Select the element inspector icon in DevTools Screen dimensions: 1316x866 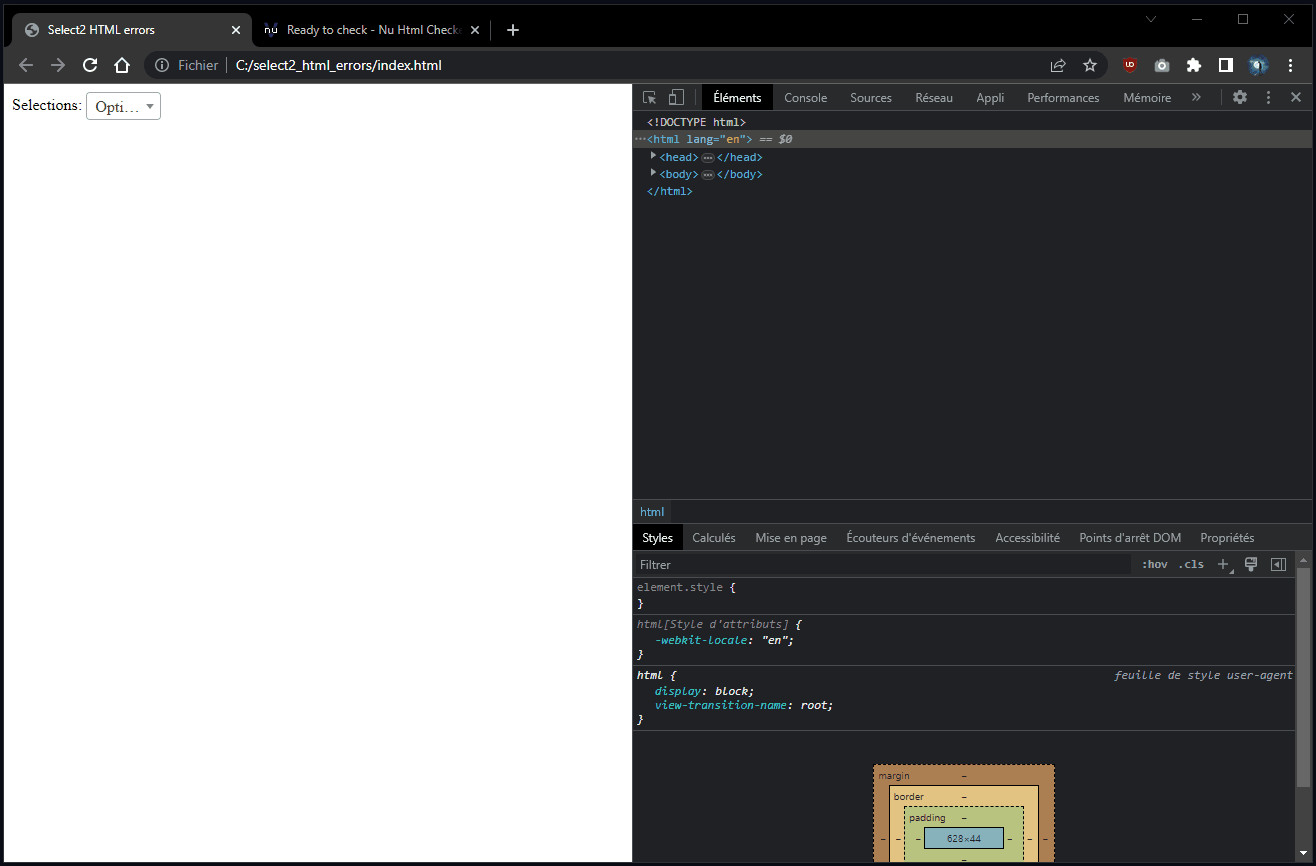648,97
